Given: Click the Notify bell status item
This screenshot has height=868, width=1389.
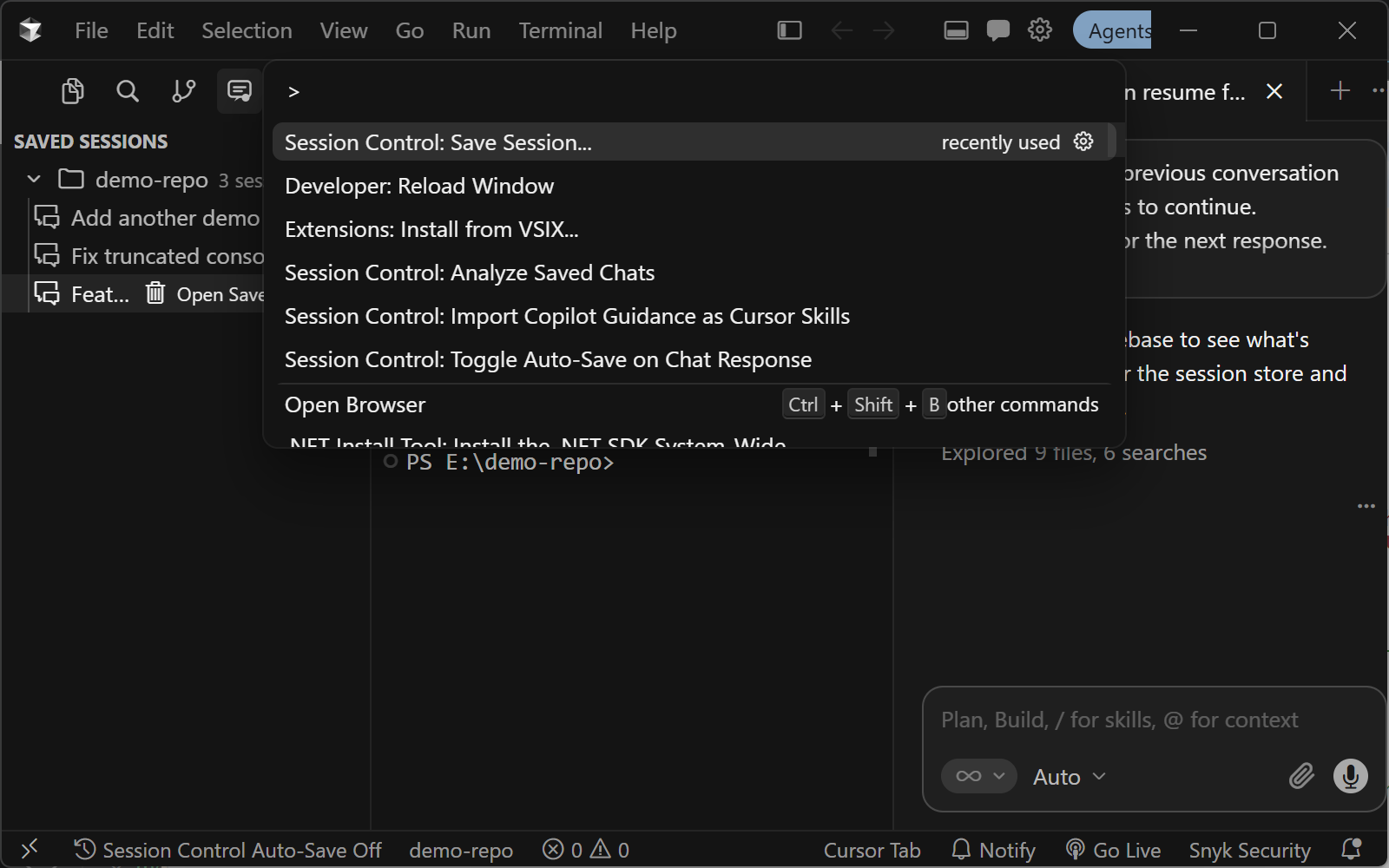Looking at the screenshot, I should tap(994, 850).
